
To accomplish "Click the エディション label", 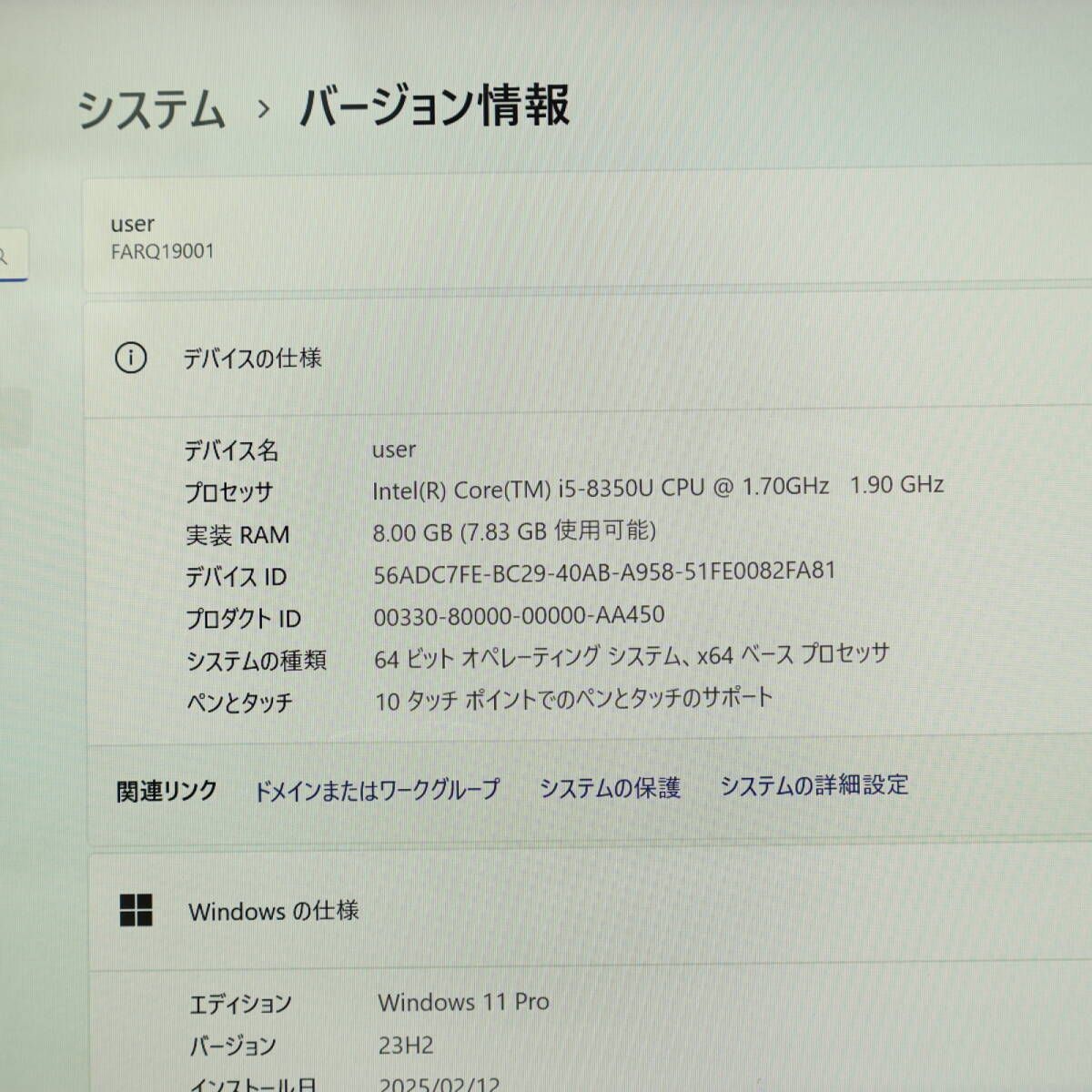I will [x=240, y=1004].
